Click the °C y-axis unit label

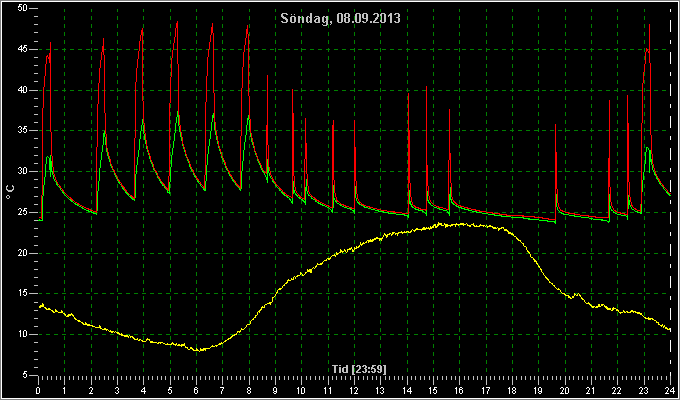(10, 192)
